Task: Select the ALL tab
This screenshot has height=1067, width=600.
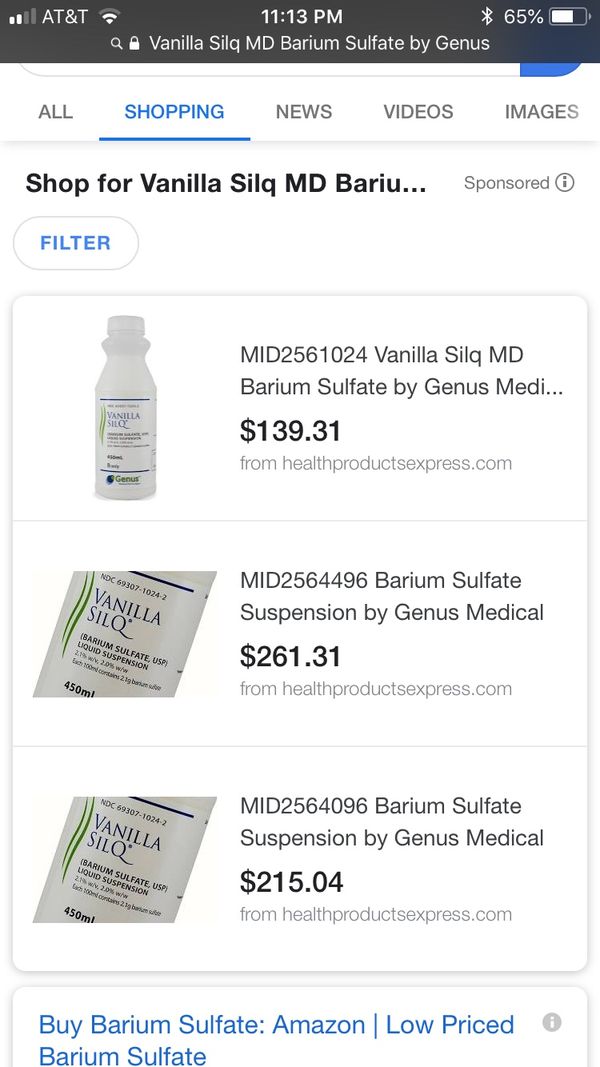Action: coord(55,111)
